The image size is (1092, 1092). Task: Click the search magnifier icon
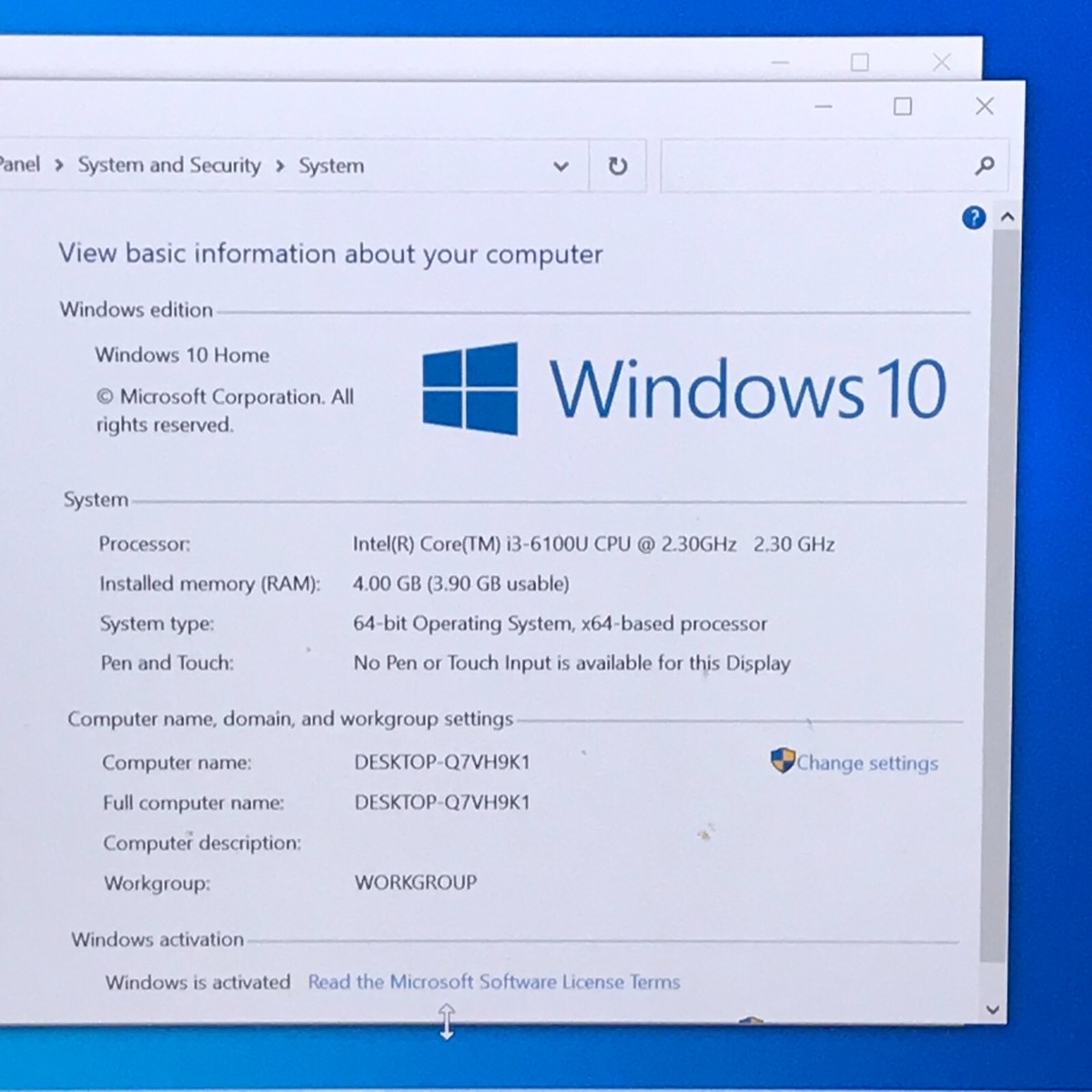coord(985,166)
